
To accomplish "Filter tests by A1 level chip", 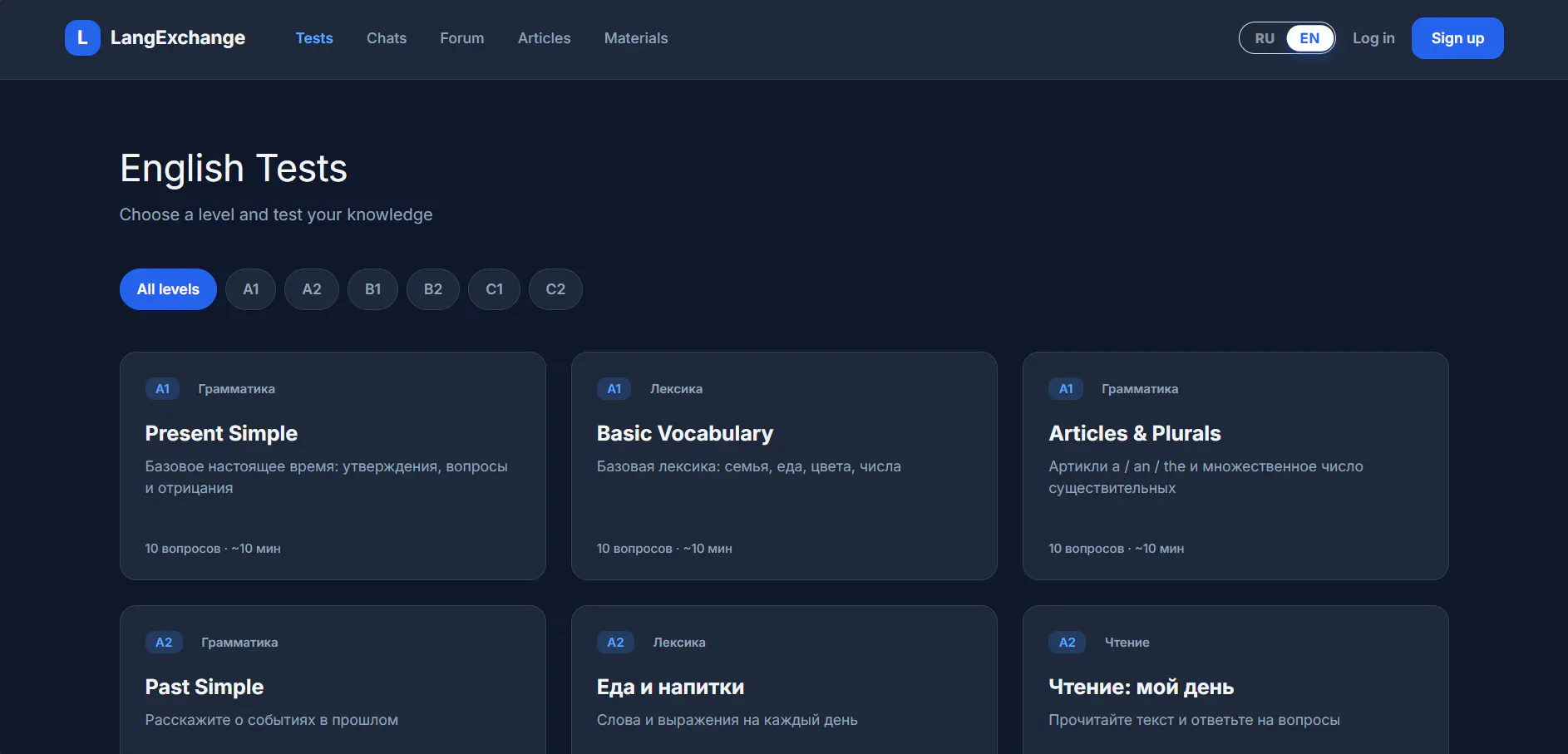I will (250, 289).
